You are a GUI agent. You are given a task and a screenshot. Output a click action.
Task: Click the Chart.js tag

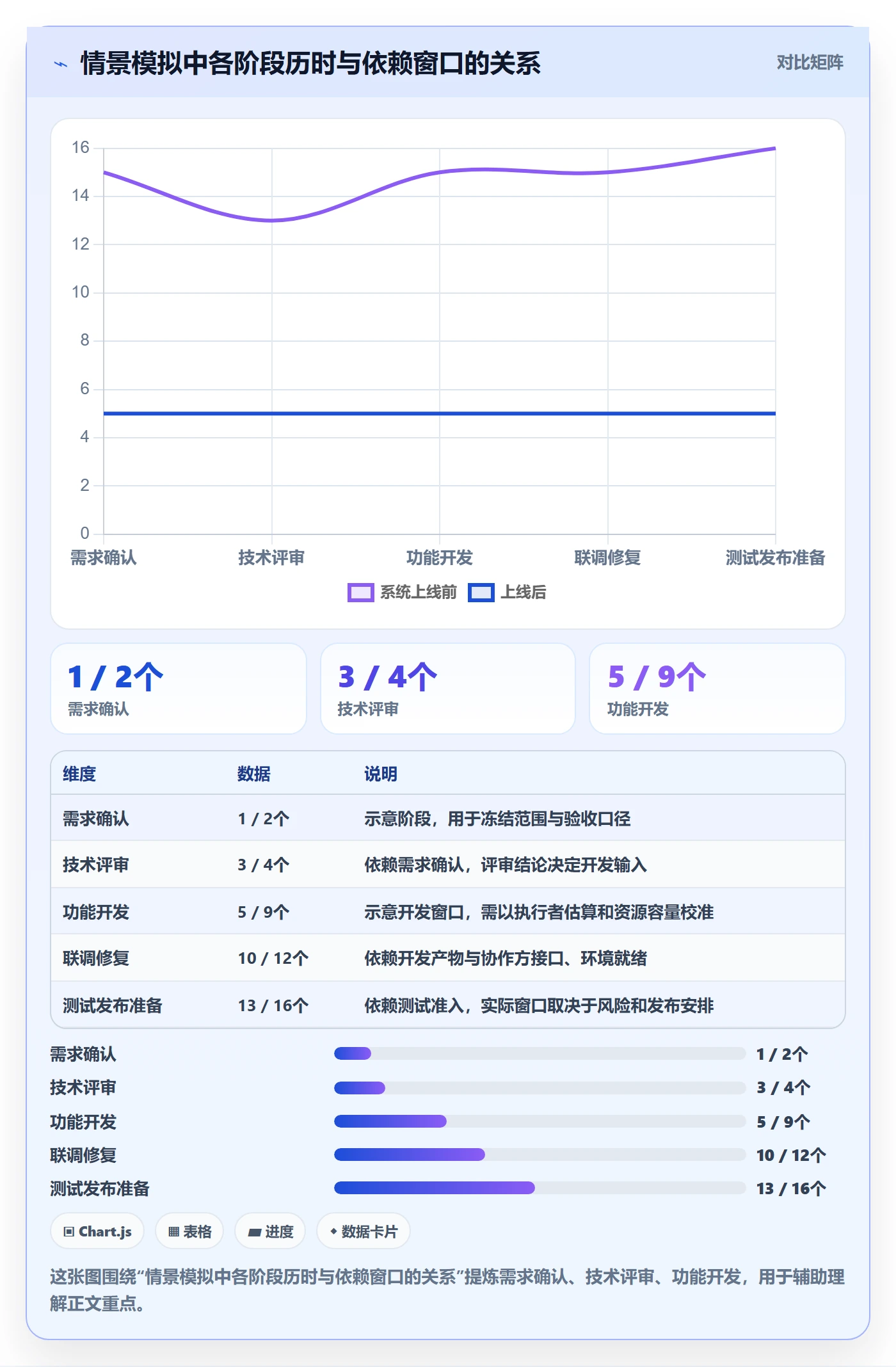coord(97,1231)
